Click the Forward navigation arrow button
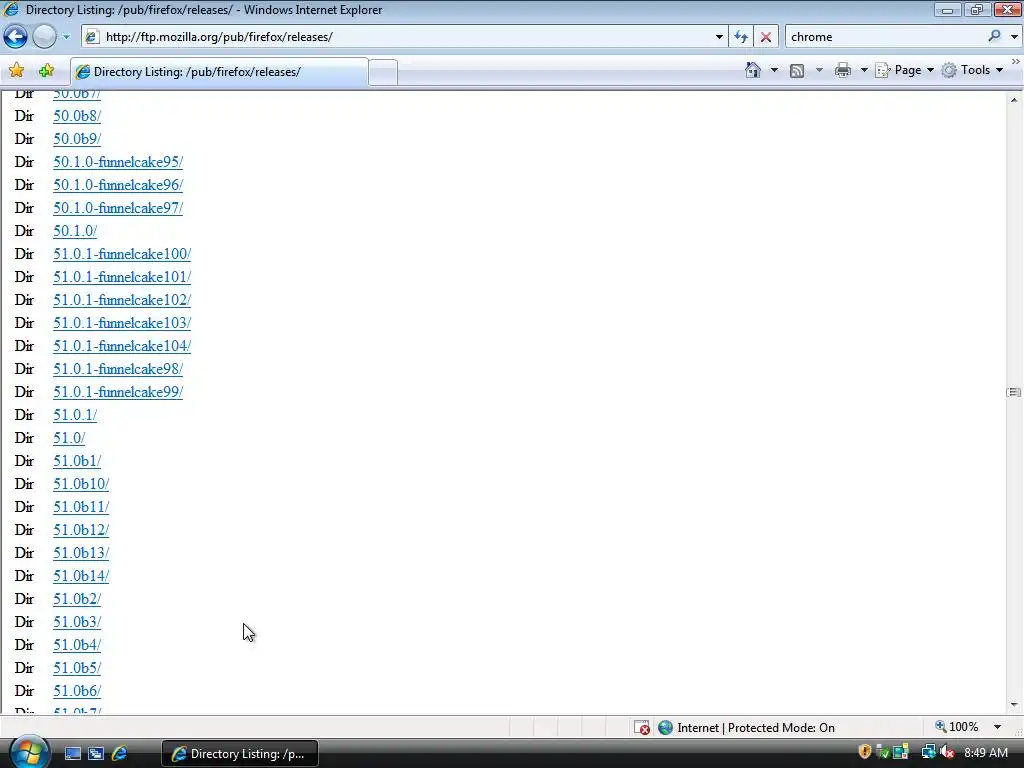Screen dimensions: 1024x768 tap(44, 37)
